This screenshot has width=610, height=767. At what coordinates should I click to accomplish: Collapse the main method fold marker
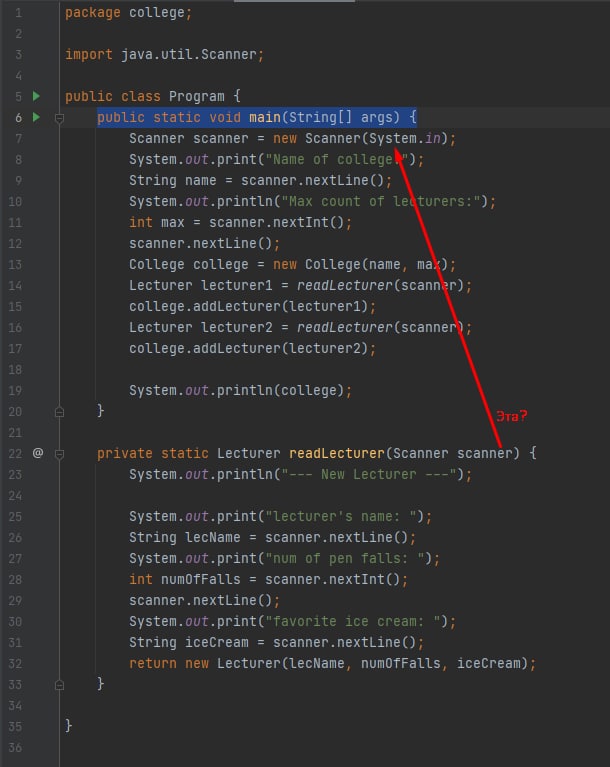(59, 118)
